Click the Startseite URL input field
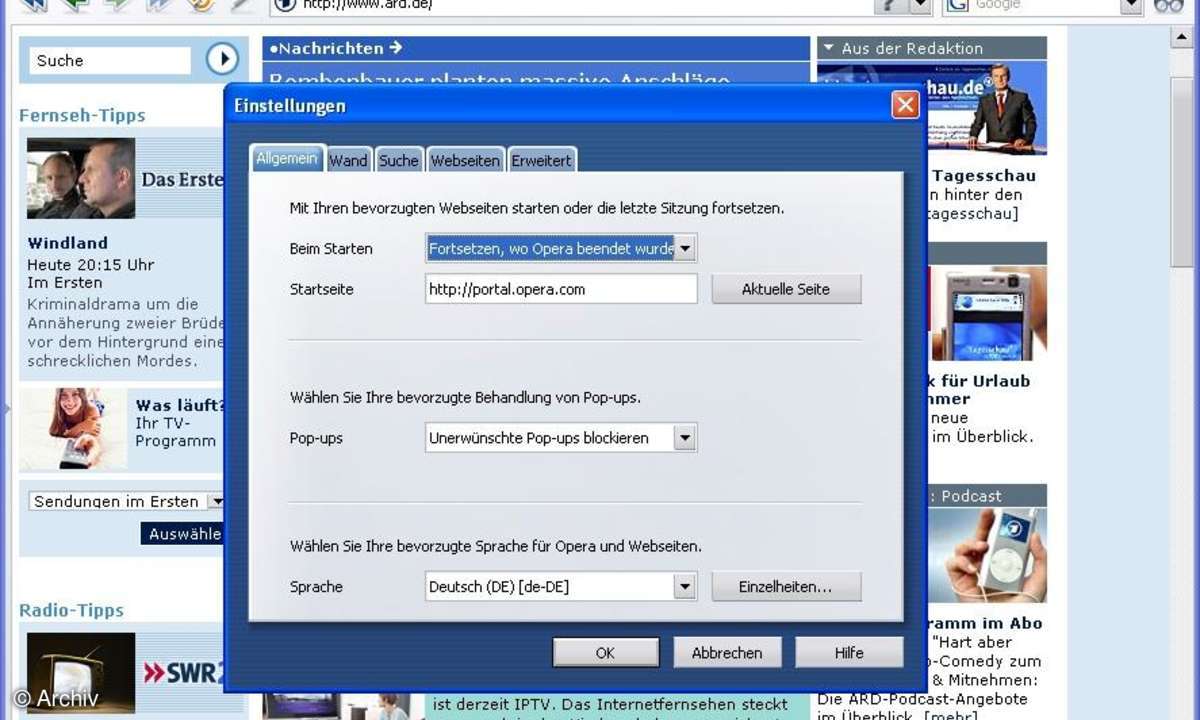The image size is (1200, 720). click(561, 289)
